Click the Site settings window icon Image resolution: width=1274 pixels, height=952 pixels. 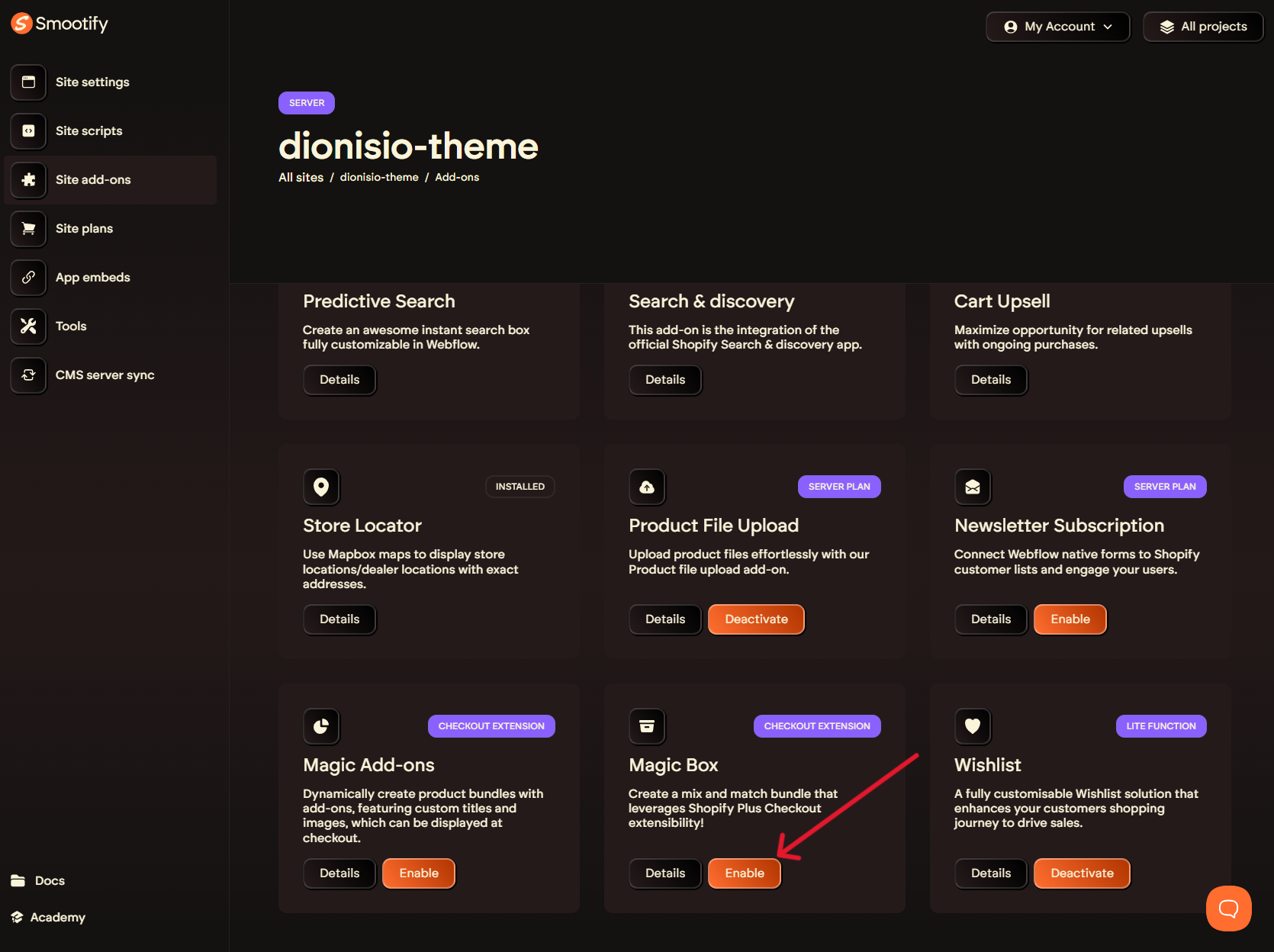pyautogui.click(x=28, y=82)
